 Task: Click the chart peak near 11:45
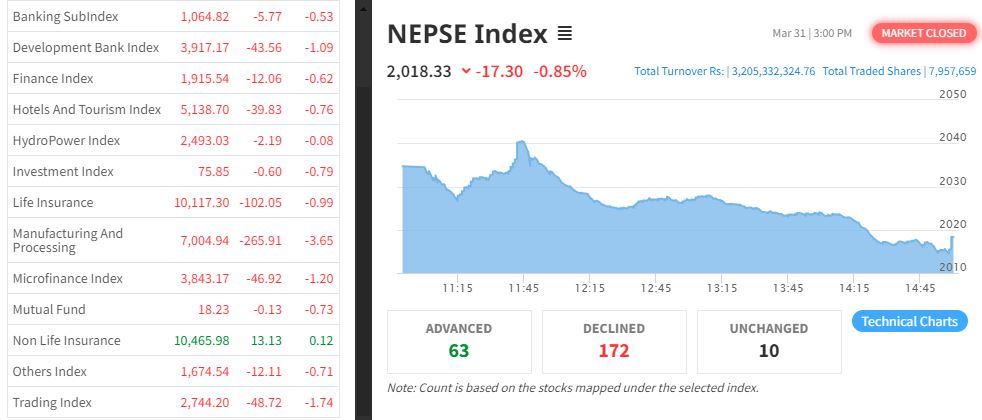coord(521,144)
